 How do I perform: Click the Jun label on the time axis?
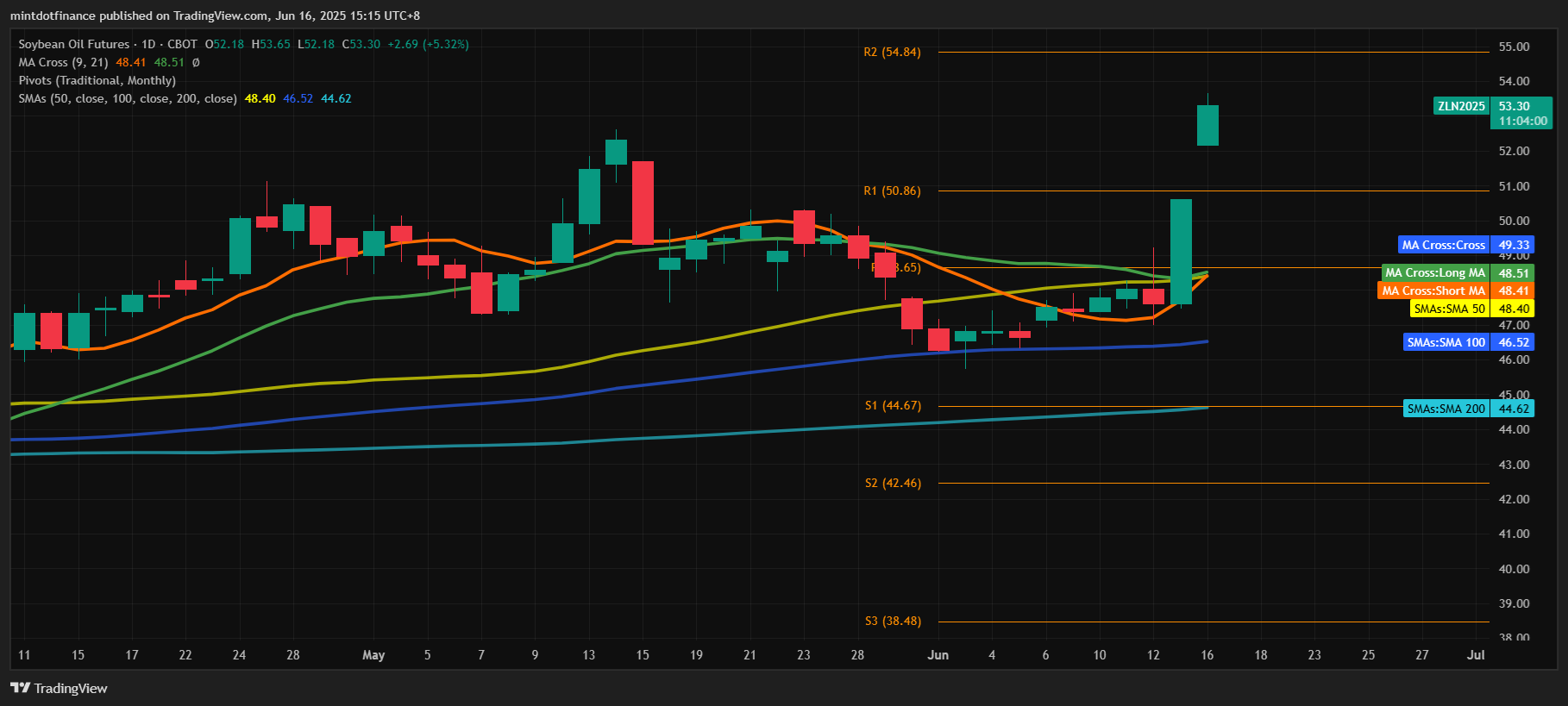pyautogui.click(x=938, y=655)
